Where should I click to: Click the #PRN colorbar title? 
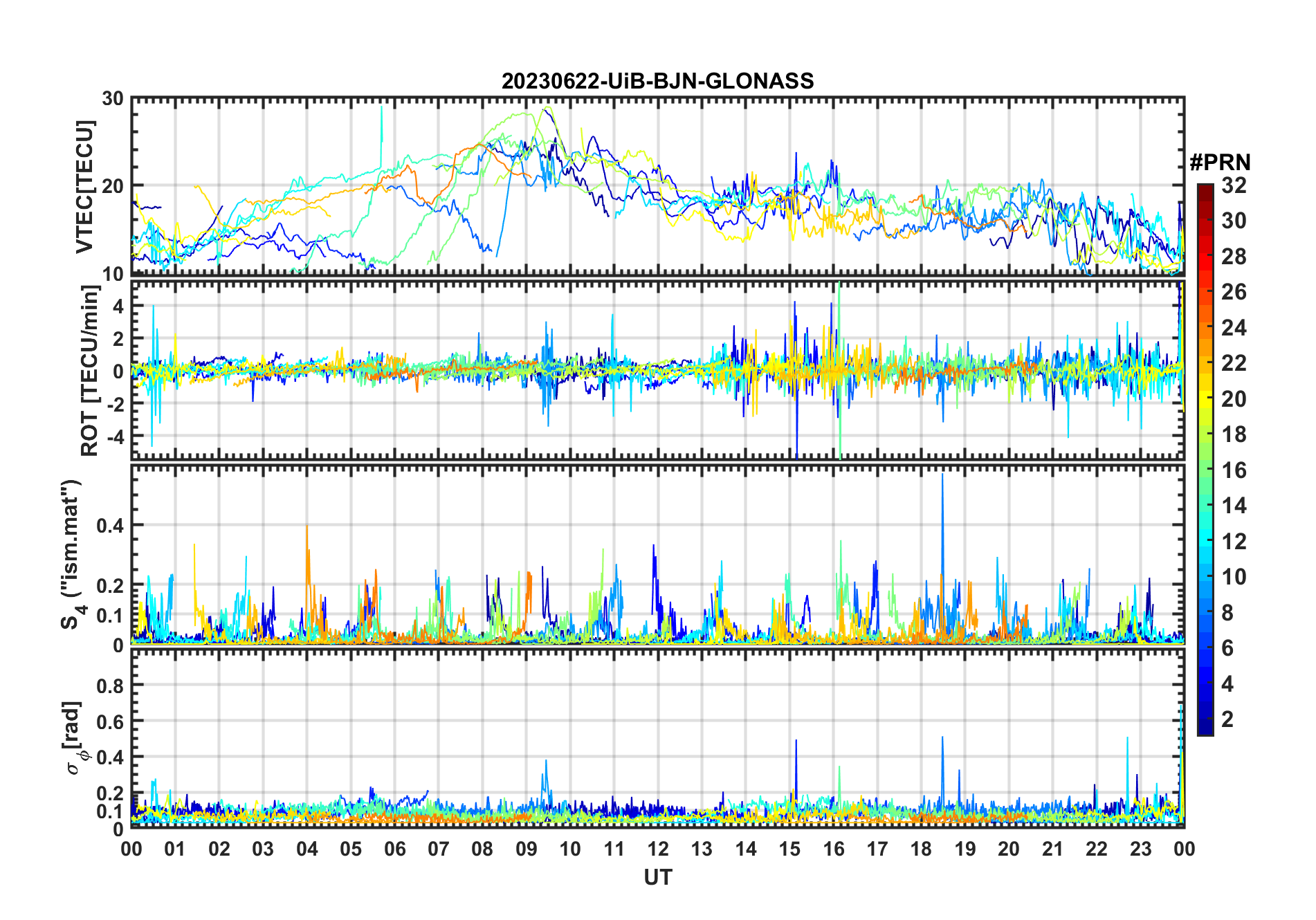click(x=1220, y=163)
